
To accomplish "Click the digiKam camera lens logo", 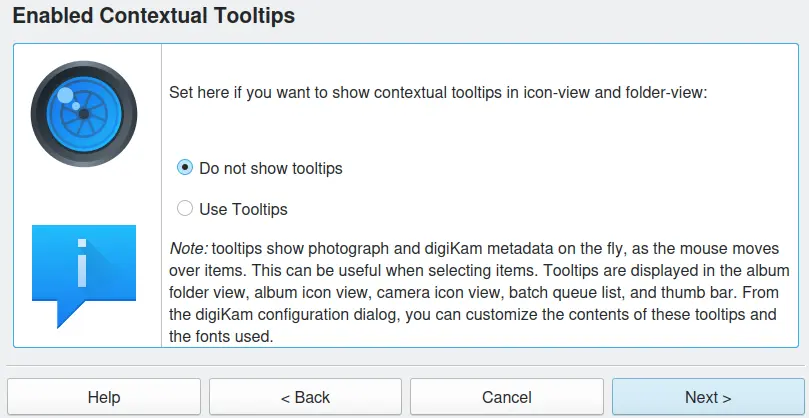I will coord(84,112).
